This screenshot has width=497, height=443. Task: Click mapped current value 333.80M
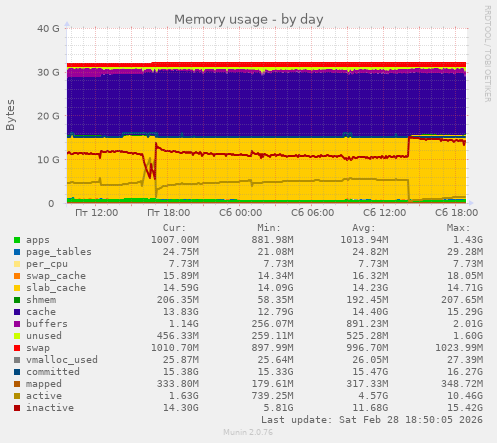pos(178,384)
